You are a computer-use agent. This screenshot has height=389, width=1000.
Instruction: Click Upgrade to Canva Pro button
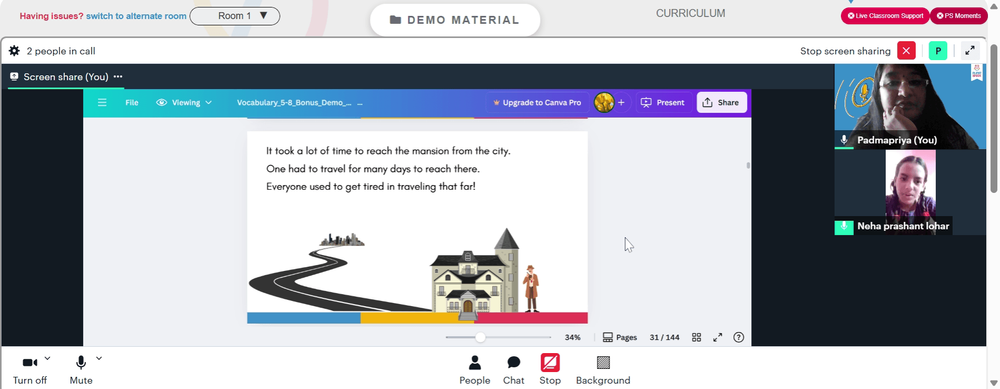pos(537,102)
